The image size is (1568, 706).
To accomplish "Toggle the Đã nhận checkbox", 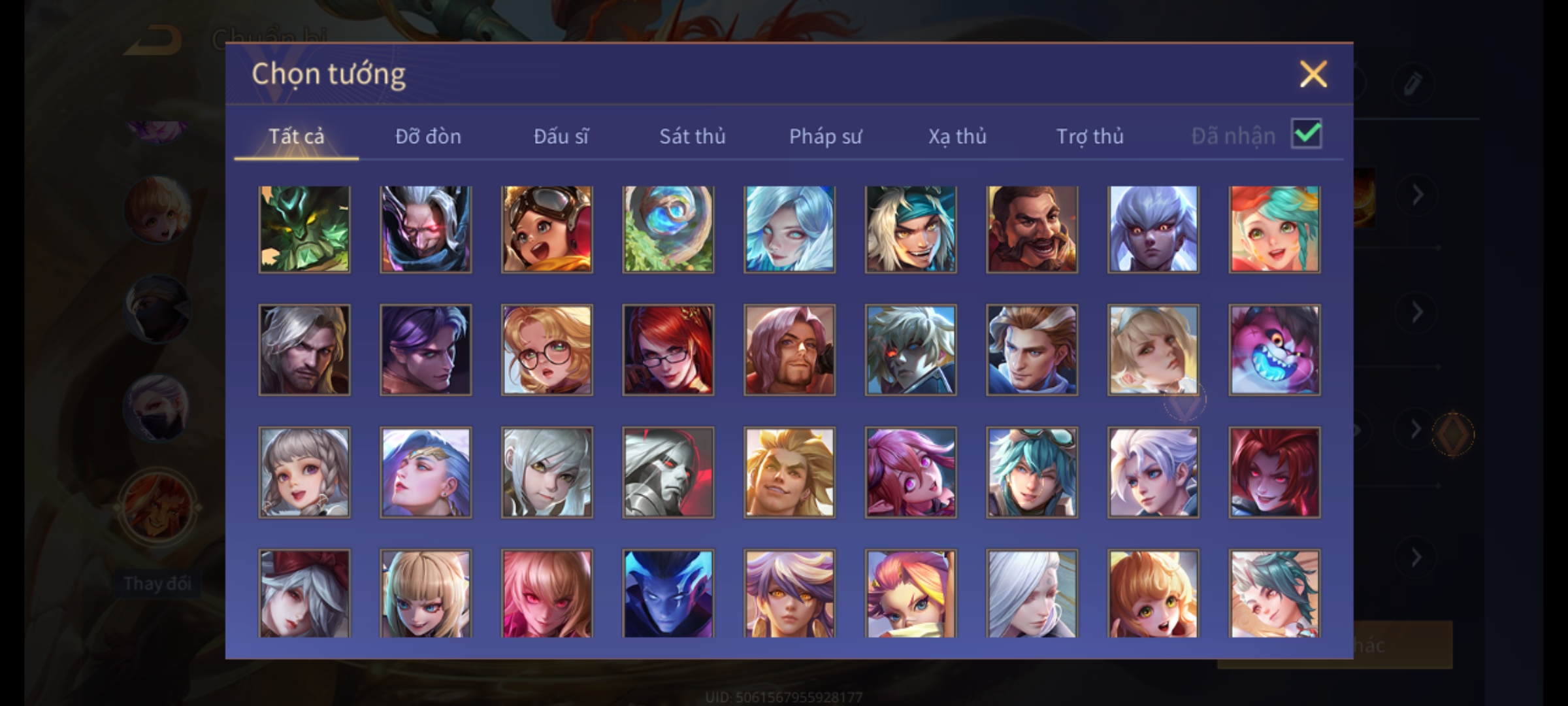I will click(x=1306, y=134).
